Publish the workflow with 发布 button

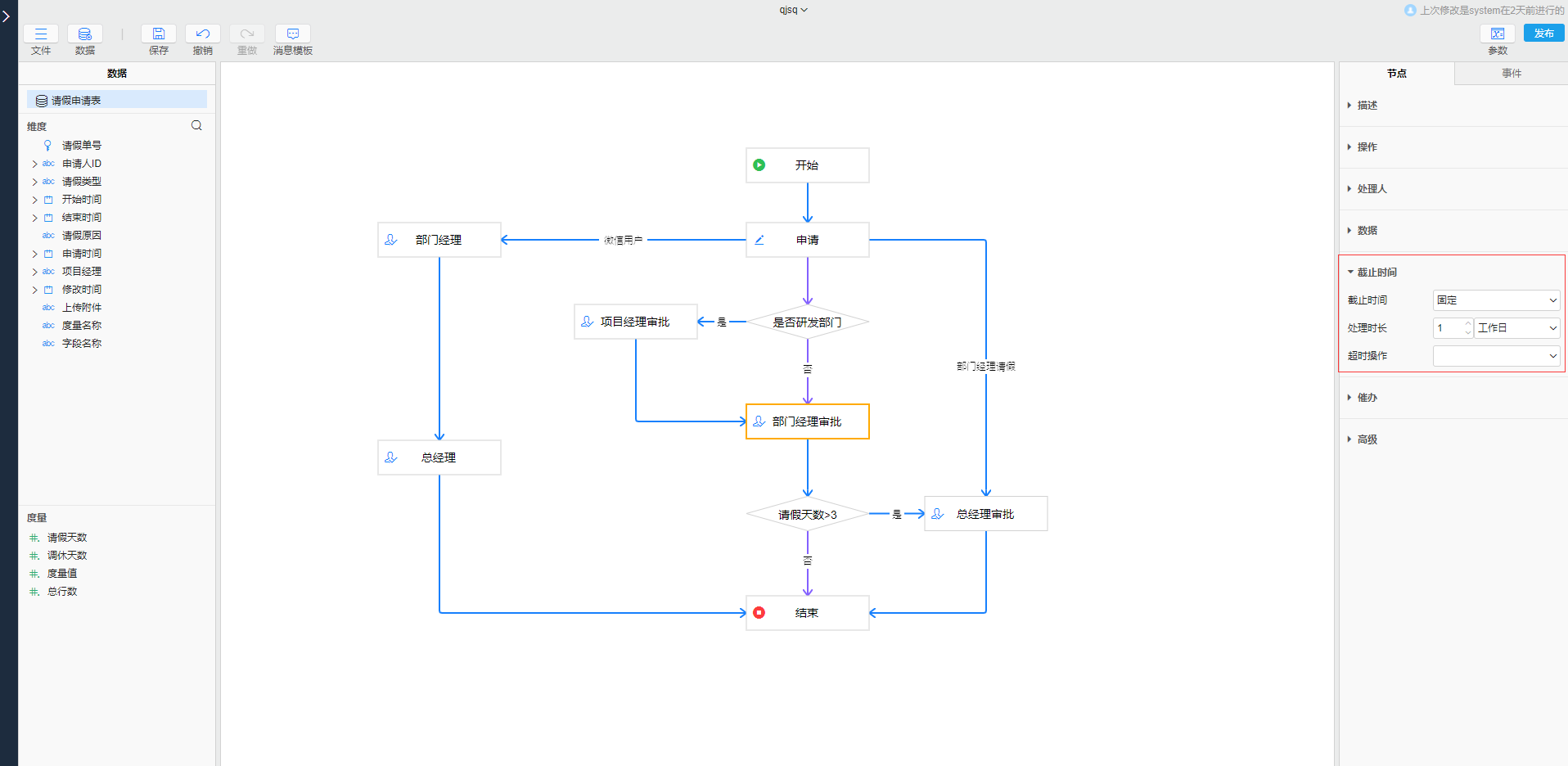(x=1543, y=34)
